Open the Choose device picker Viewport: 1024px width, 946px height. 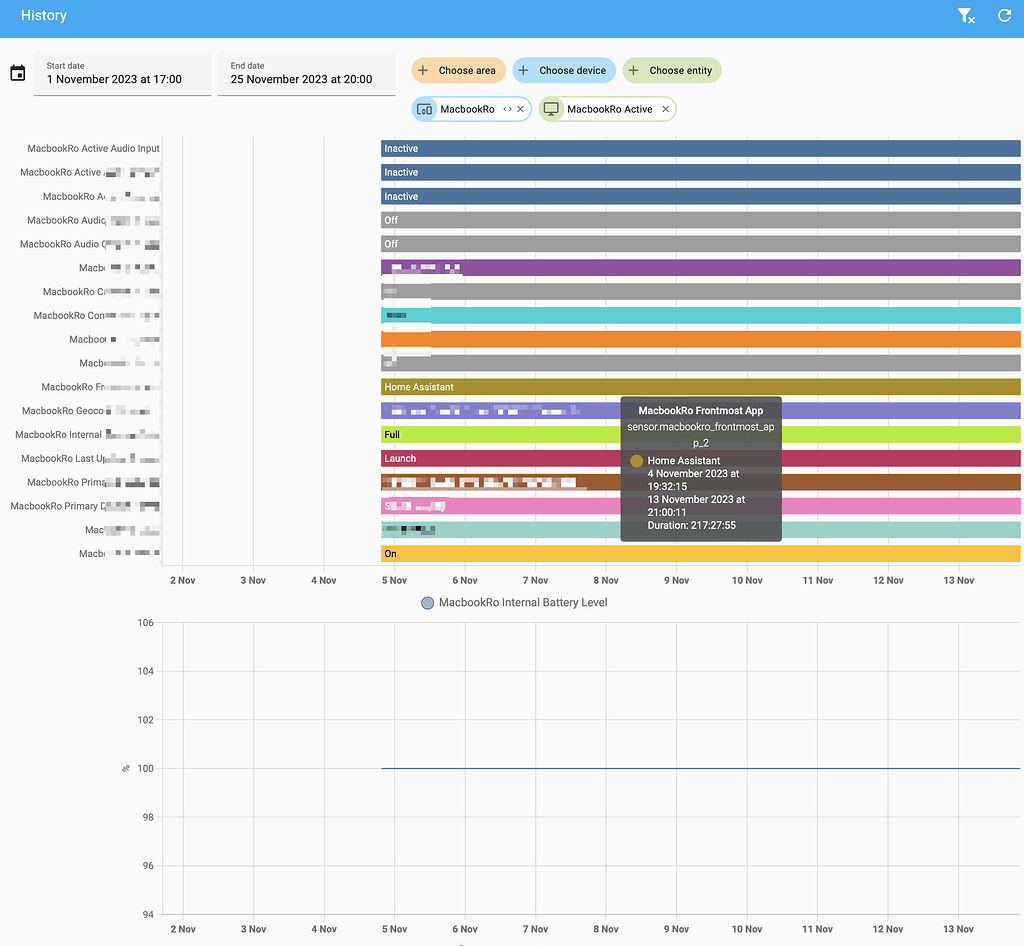point(562,70)
